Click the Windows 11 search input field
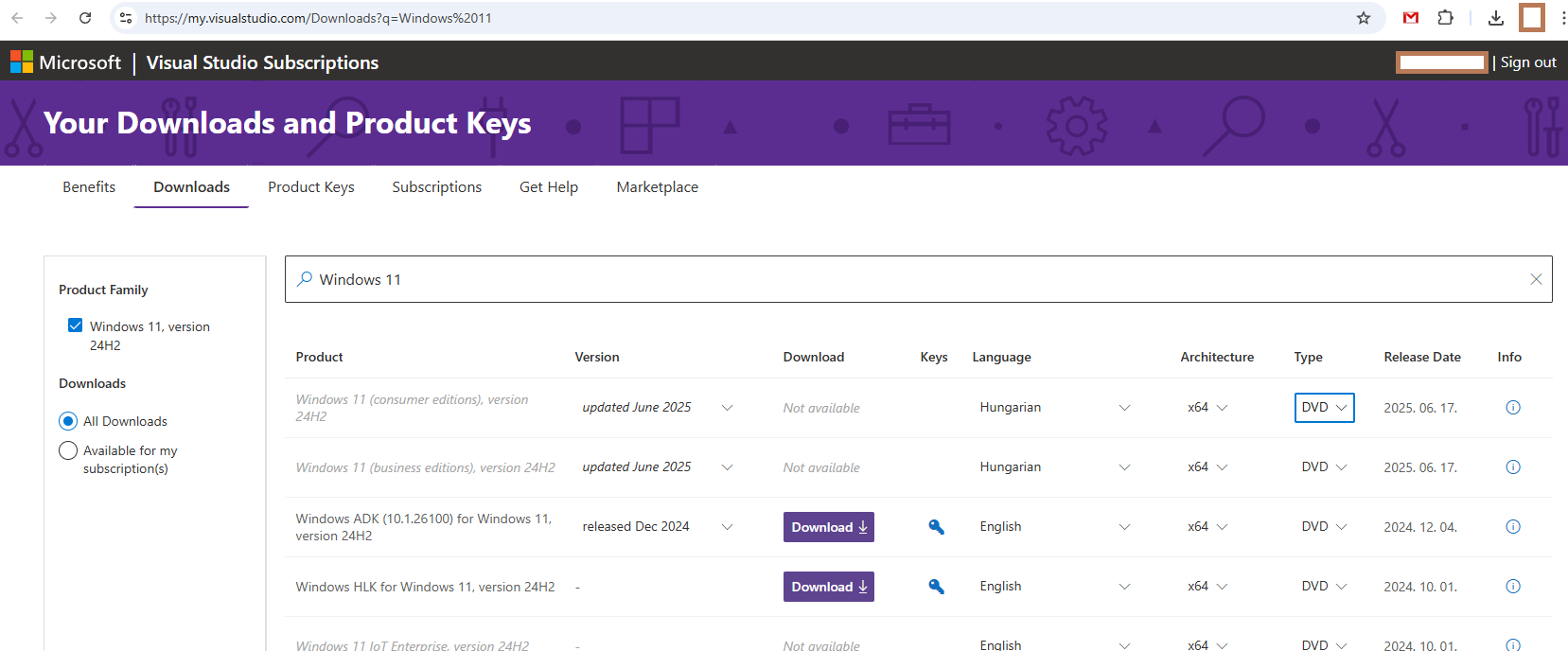The height and width of the screenshot is (651, 1568). point(918,279)
